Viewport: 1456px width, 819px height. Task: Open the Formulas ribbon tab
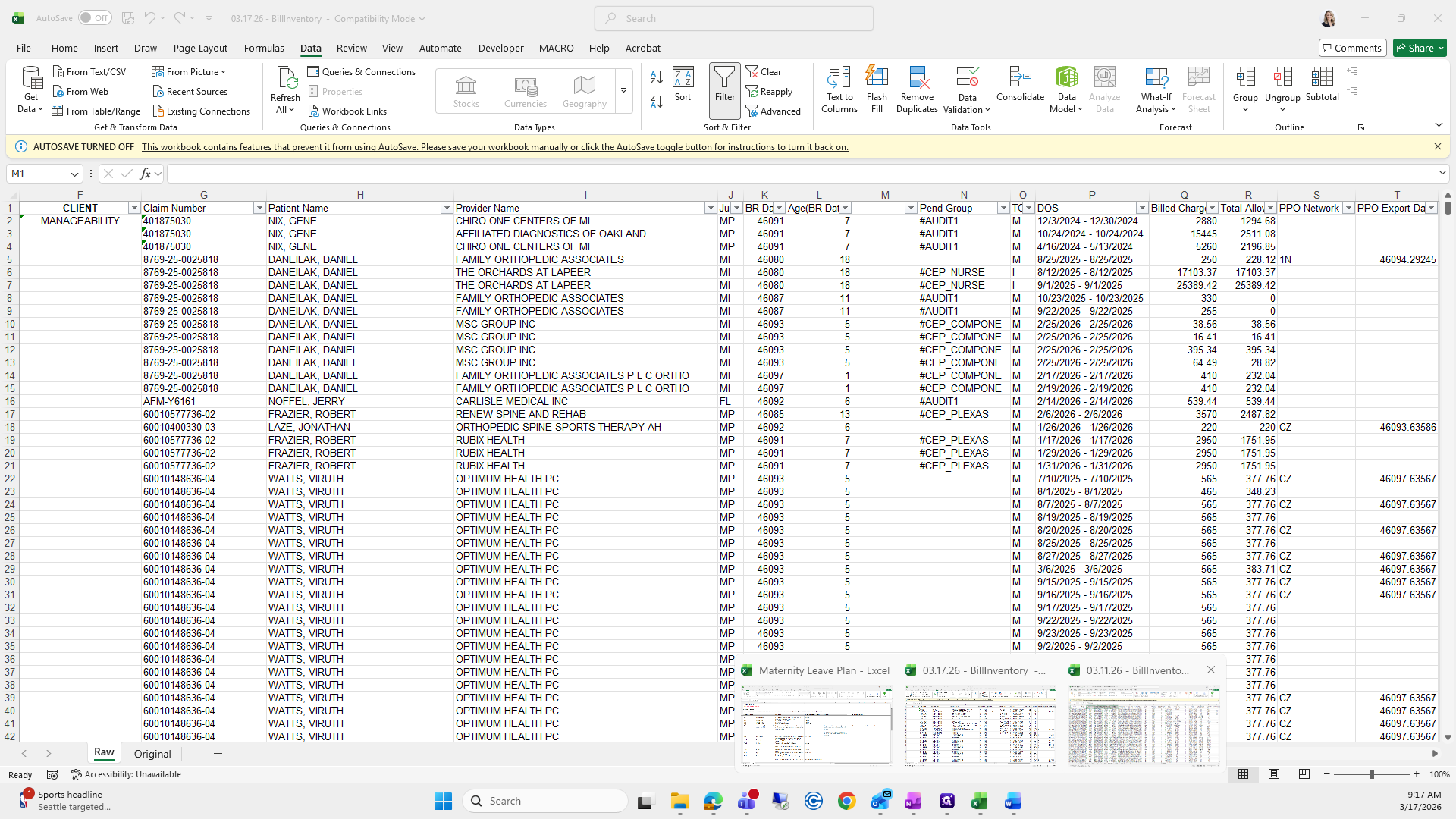(264, 48)
